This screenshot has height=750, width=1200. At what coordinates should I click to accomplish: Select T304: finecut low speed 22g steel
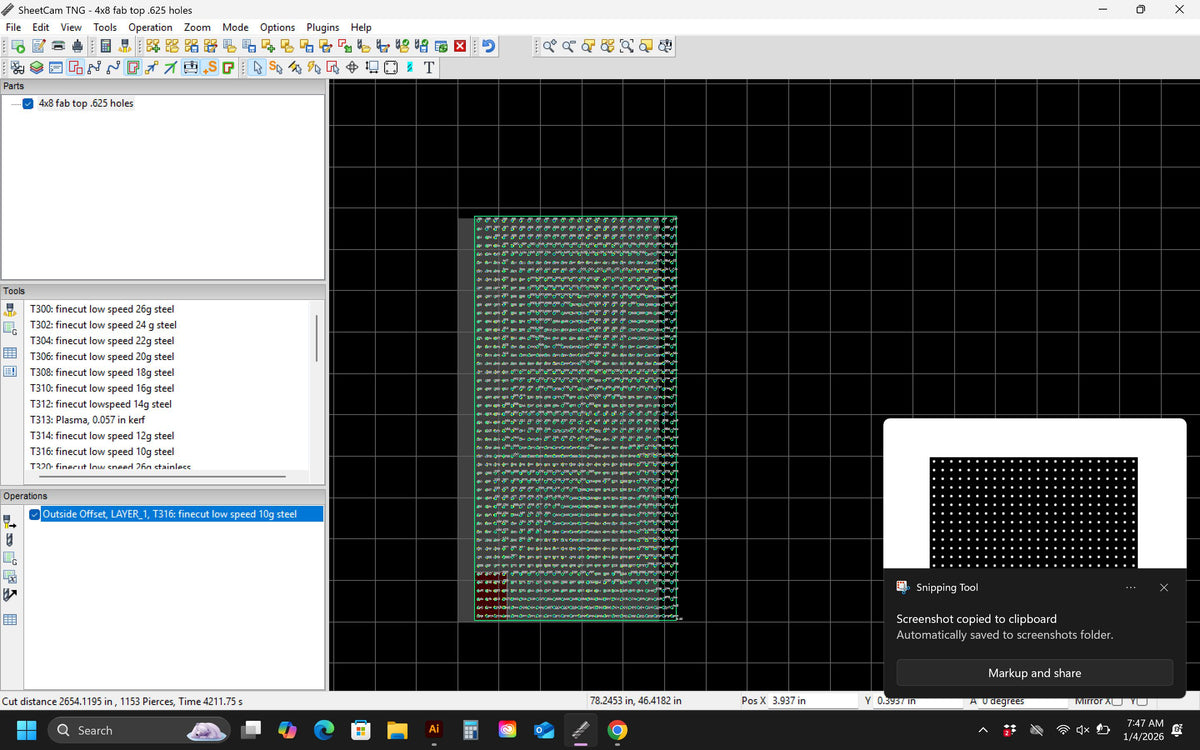coord(102,341)
